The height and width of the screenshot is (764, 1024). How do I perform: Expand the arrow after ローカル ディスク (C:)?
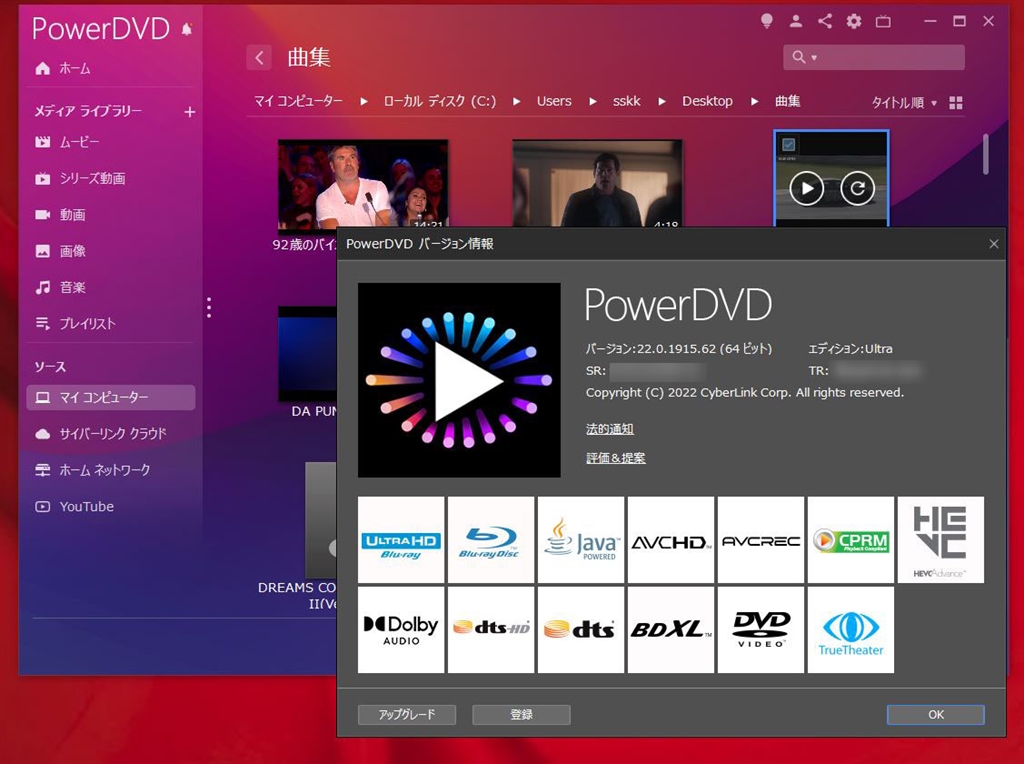[x=517, y=101]
